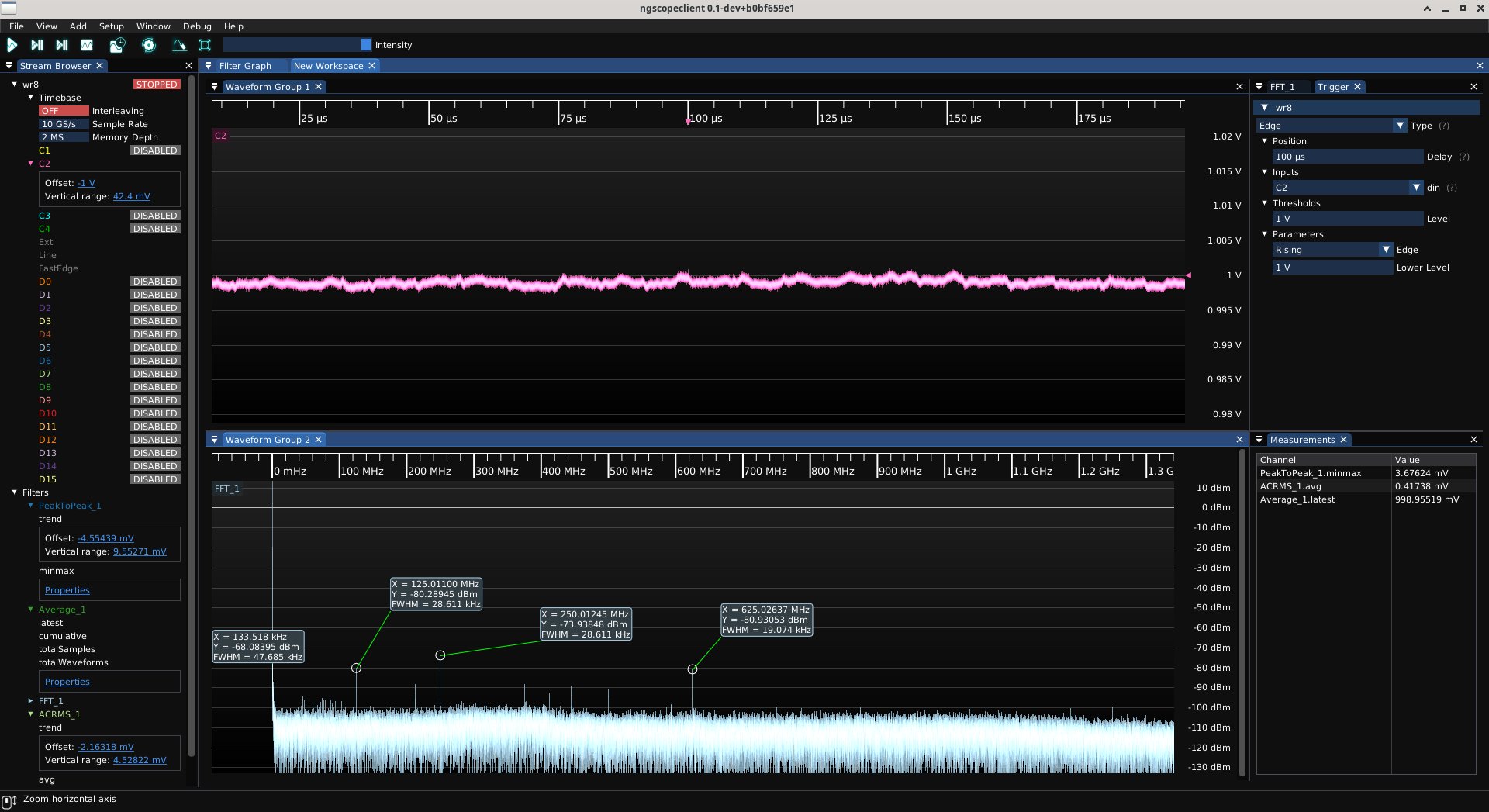Close the New Workspace tab
This screenshot has height=812, width=1489.
[x=372, y=66]
